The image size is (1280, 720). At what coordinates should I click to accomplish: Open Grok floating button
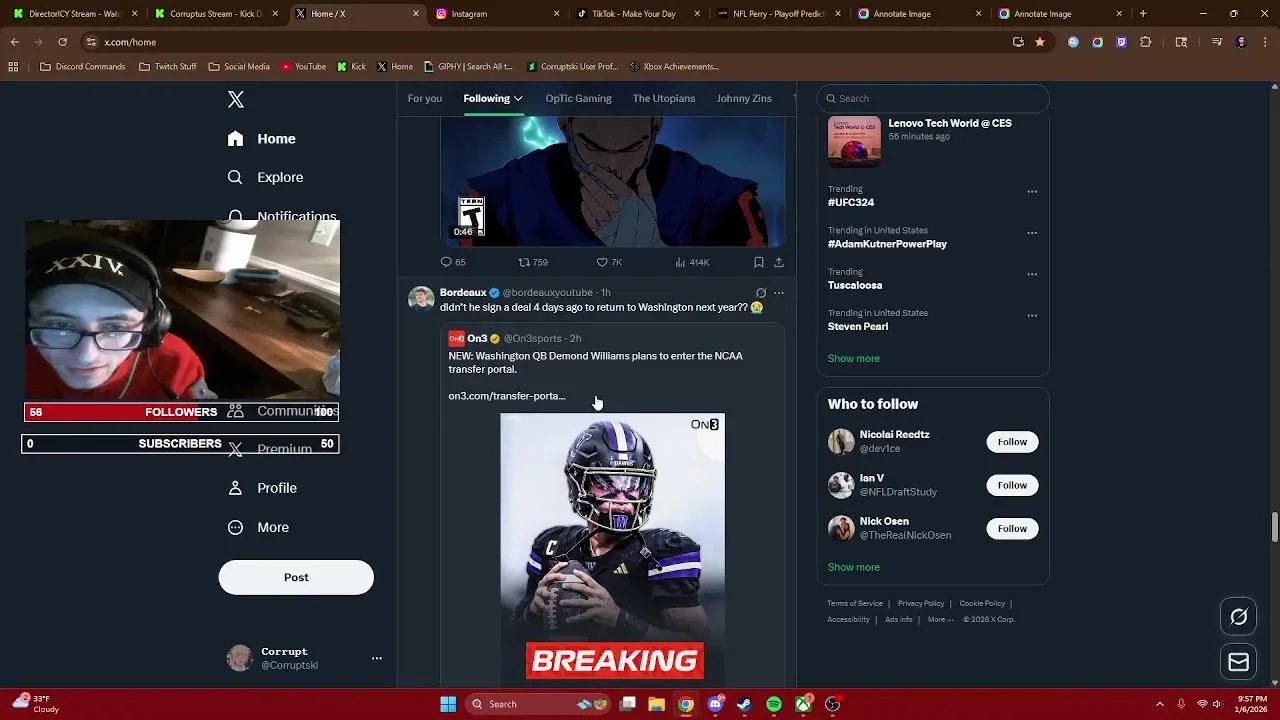click(x=1238, y=617)
